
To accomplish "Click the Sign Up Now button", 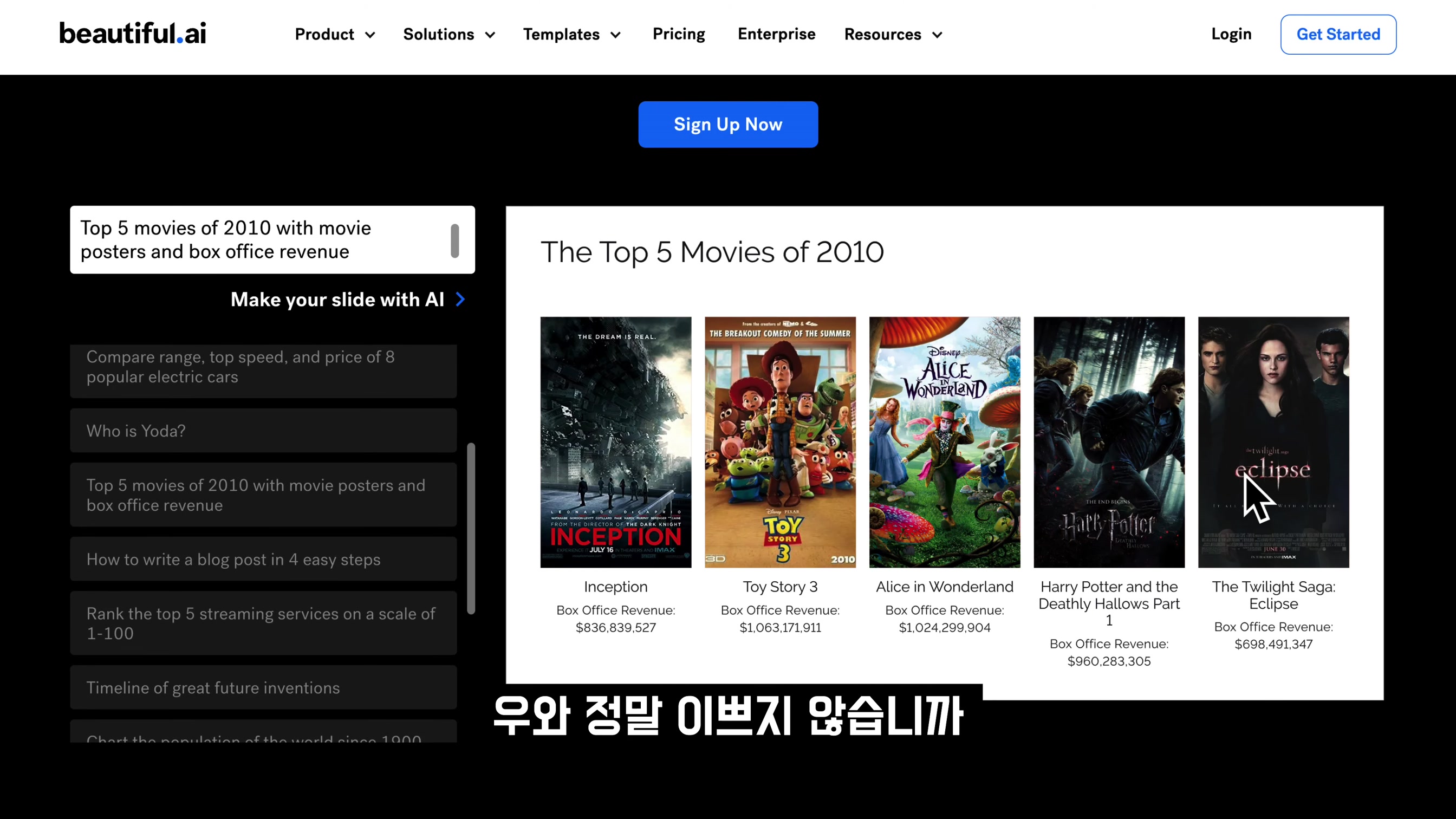I will [x=728, y=125].
